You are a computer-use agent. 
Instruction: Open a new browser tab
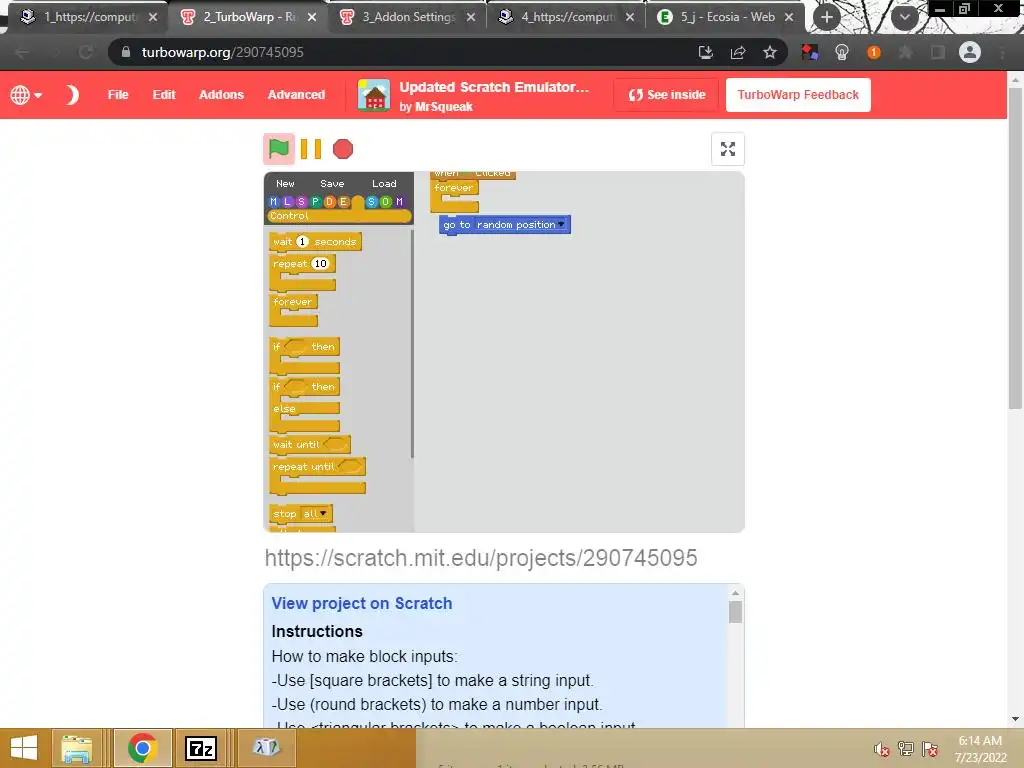point(827,17)
